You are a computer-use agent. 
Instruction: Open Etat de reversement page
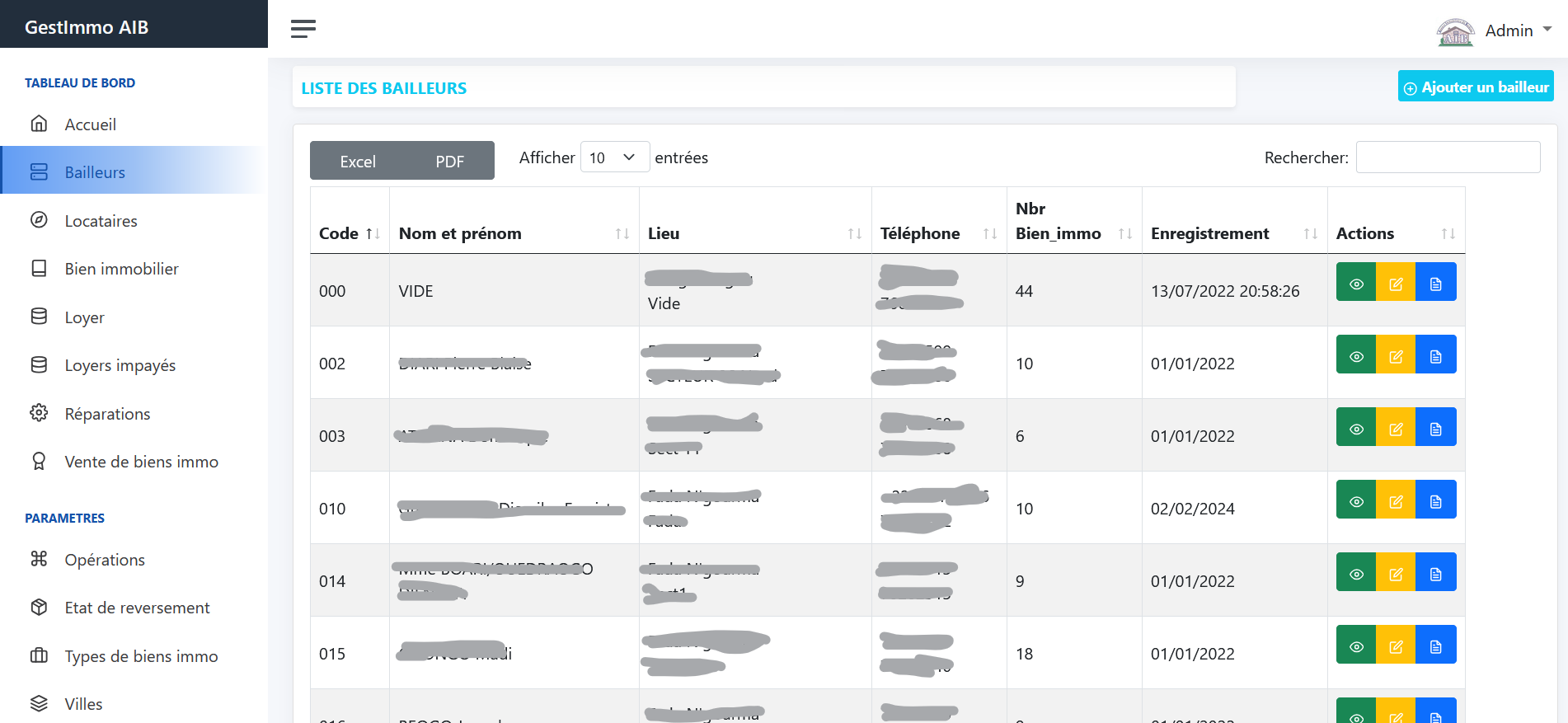point(134,608)
